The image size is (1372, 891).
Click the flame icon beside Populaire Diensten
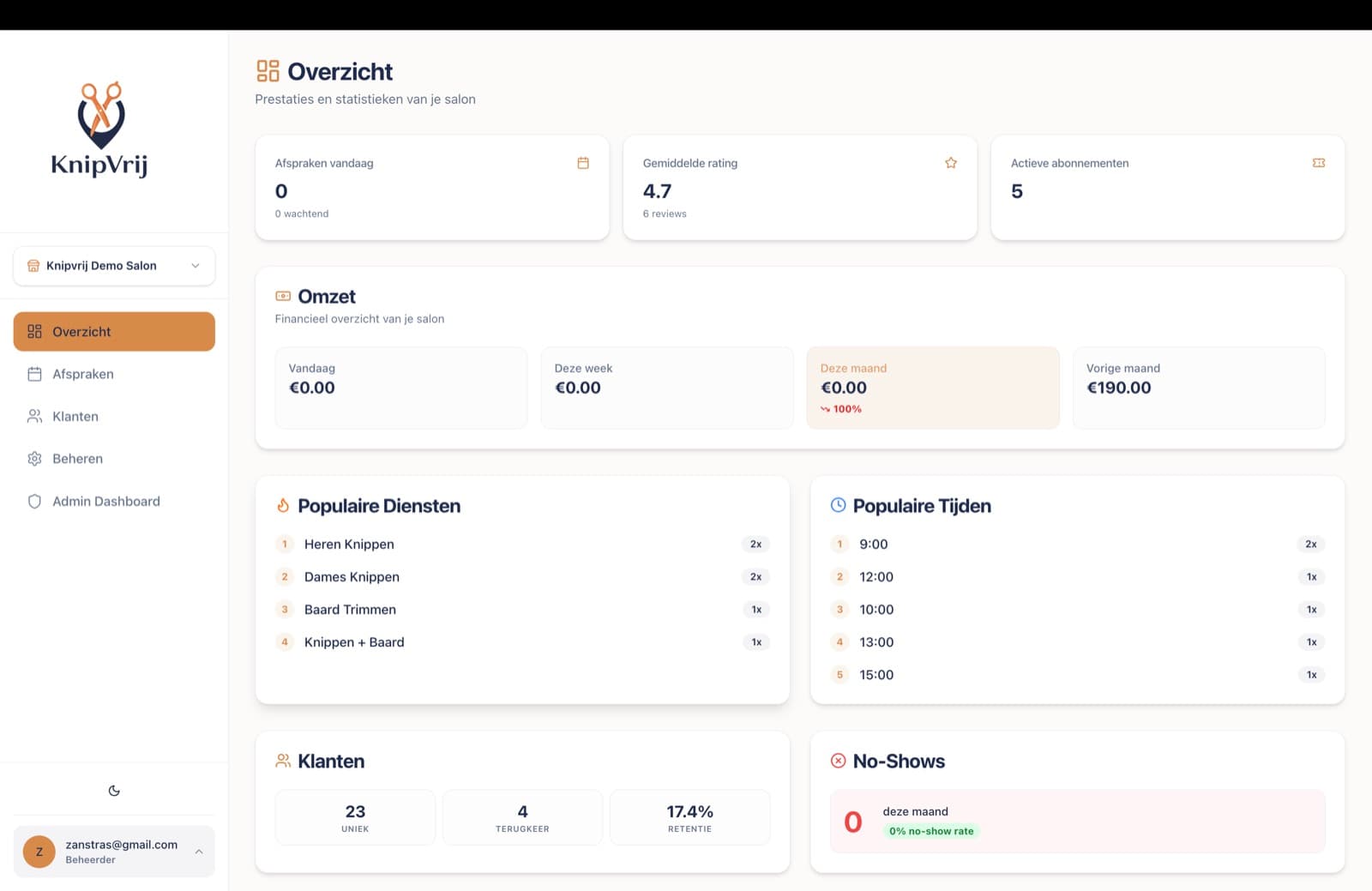(283, 505)
